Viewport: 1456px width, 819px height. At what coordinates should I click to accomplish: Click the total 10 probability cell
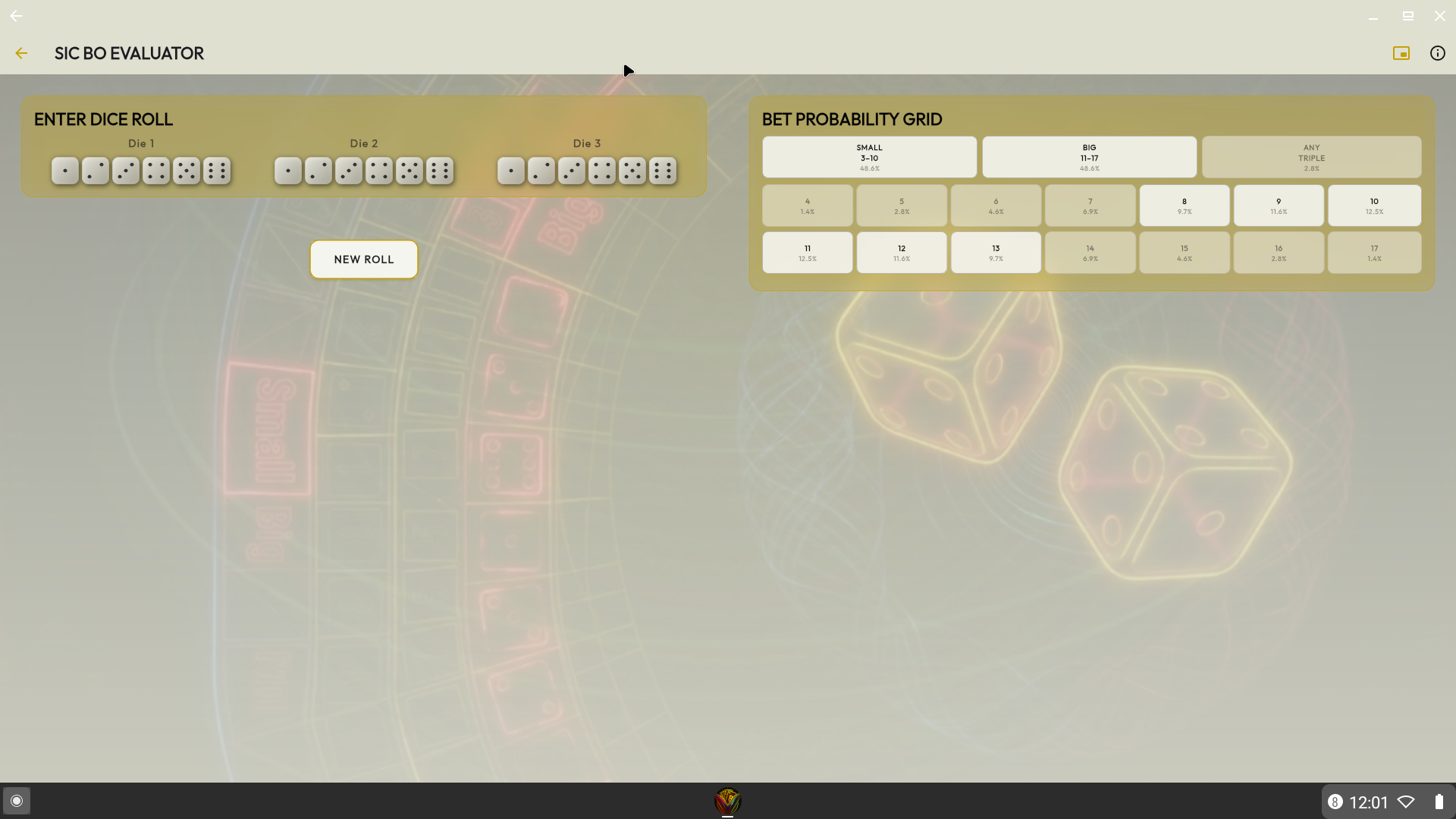(1373, 206)
